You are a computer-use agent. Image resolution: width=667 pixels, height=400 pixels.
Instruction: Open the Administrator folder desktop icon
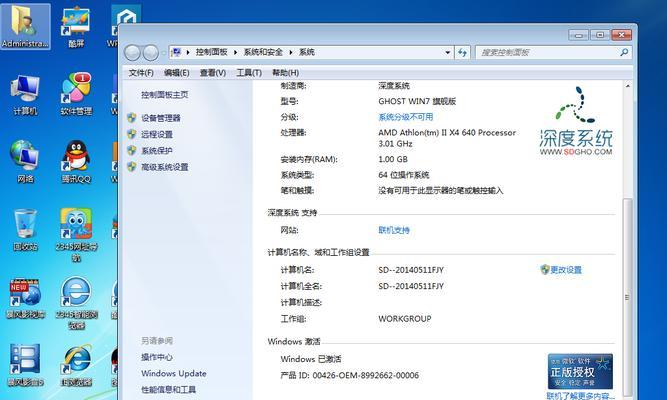click(25, 27)
